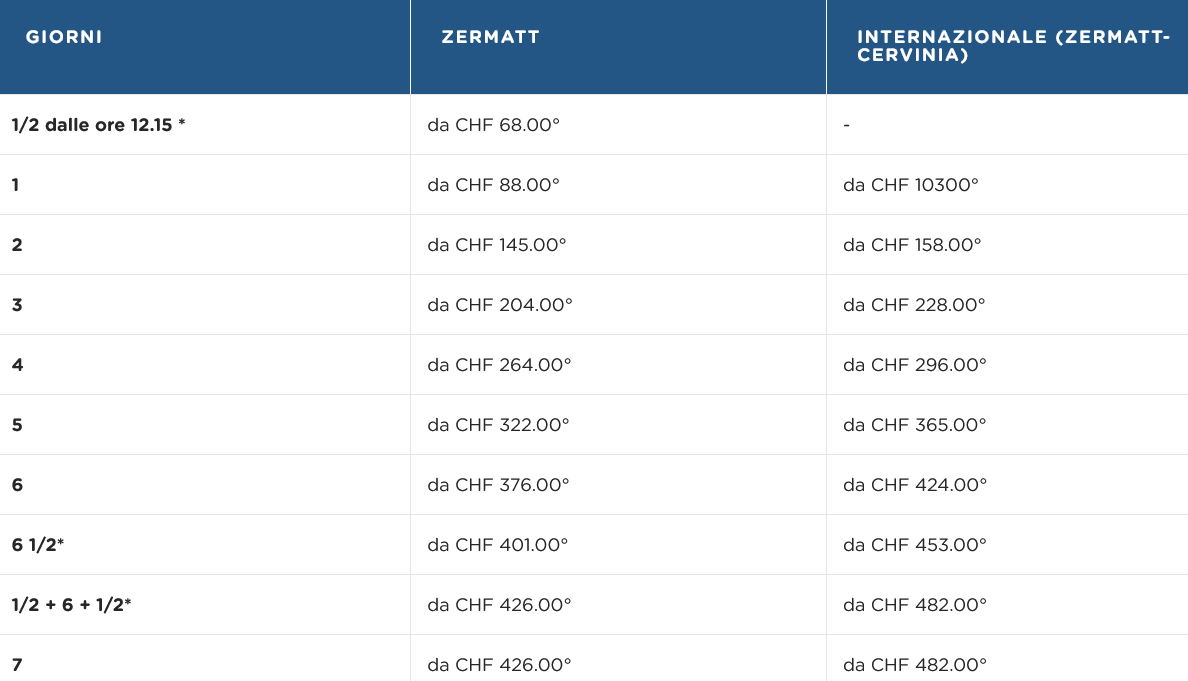This screenshot has width=1188, height=681.
Task: Click the ZERMATT column header
Action: (x=490, y=37)
